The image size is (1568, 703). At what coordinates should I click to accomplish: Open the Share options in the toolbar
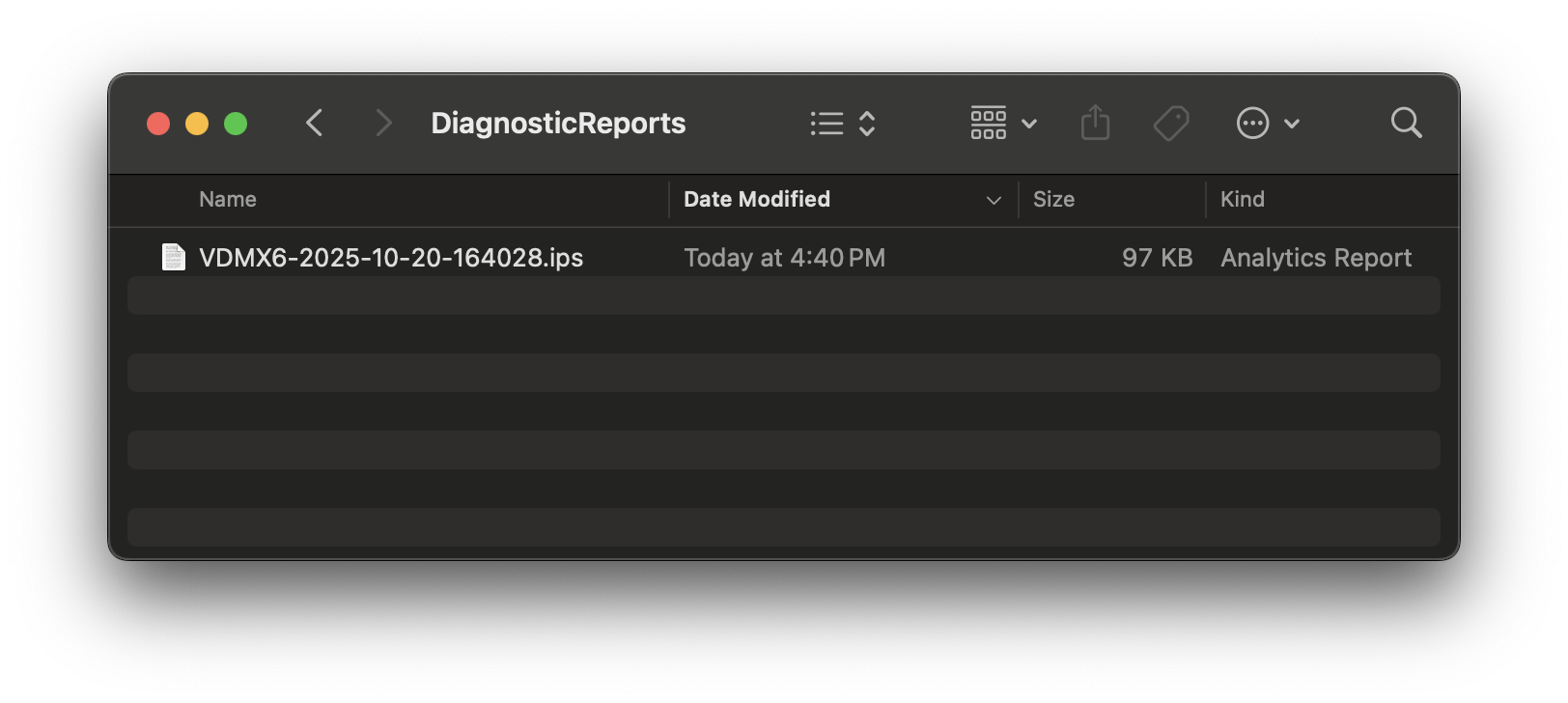[1096, 123]
